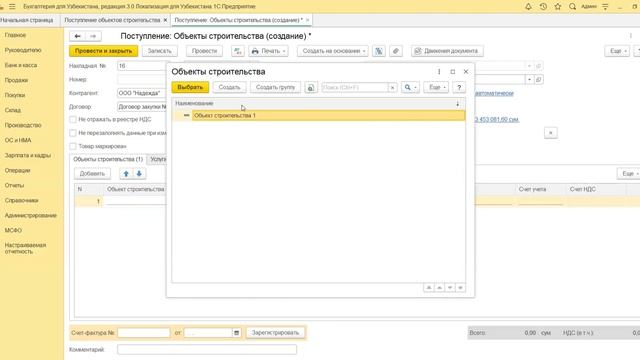This screenshot has width=640, height=360.
Task: Open help with the question mark button
Action: coord(459,87)
